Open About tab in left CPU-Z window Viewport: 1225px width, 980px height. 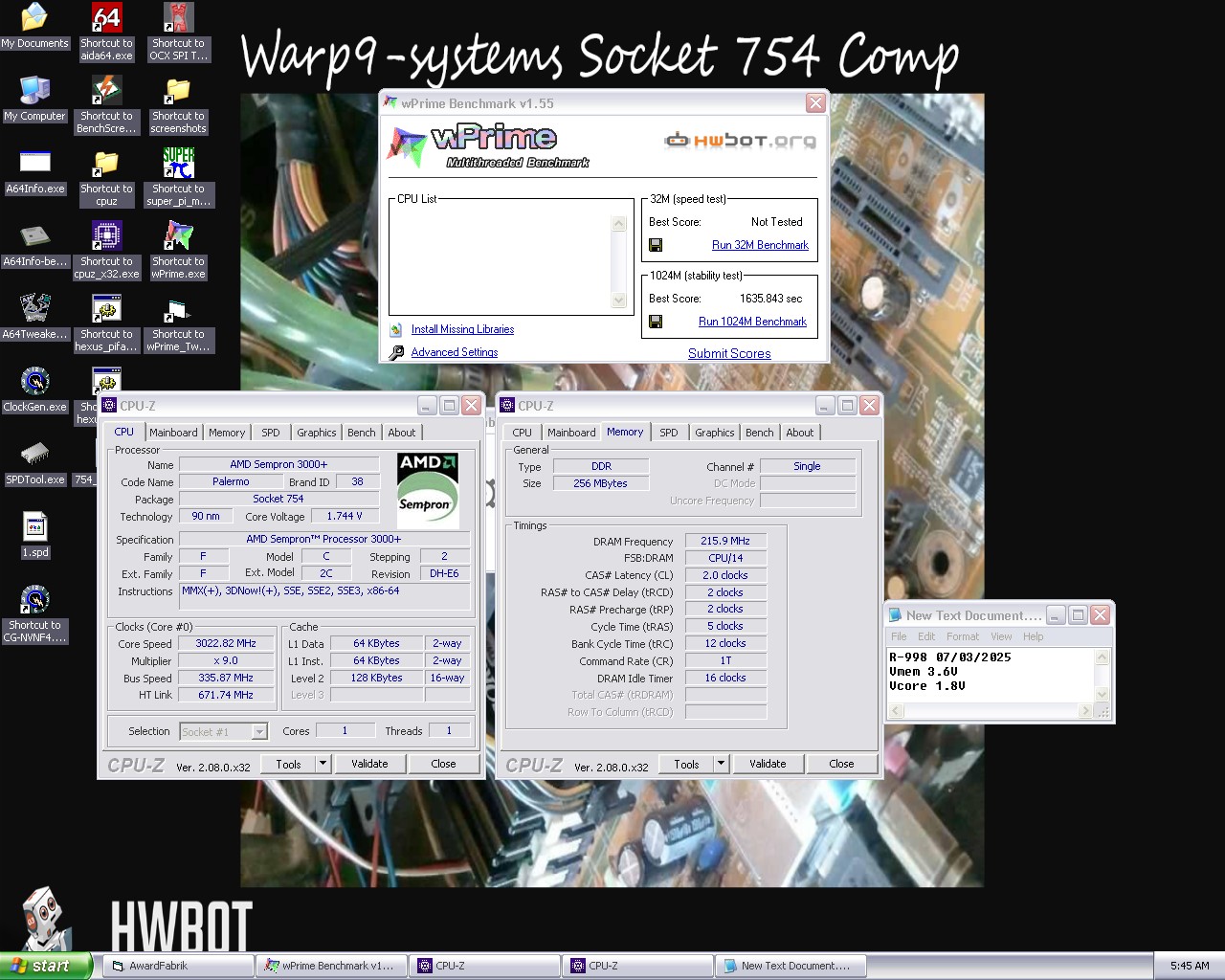[x=402, y=433]
